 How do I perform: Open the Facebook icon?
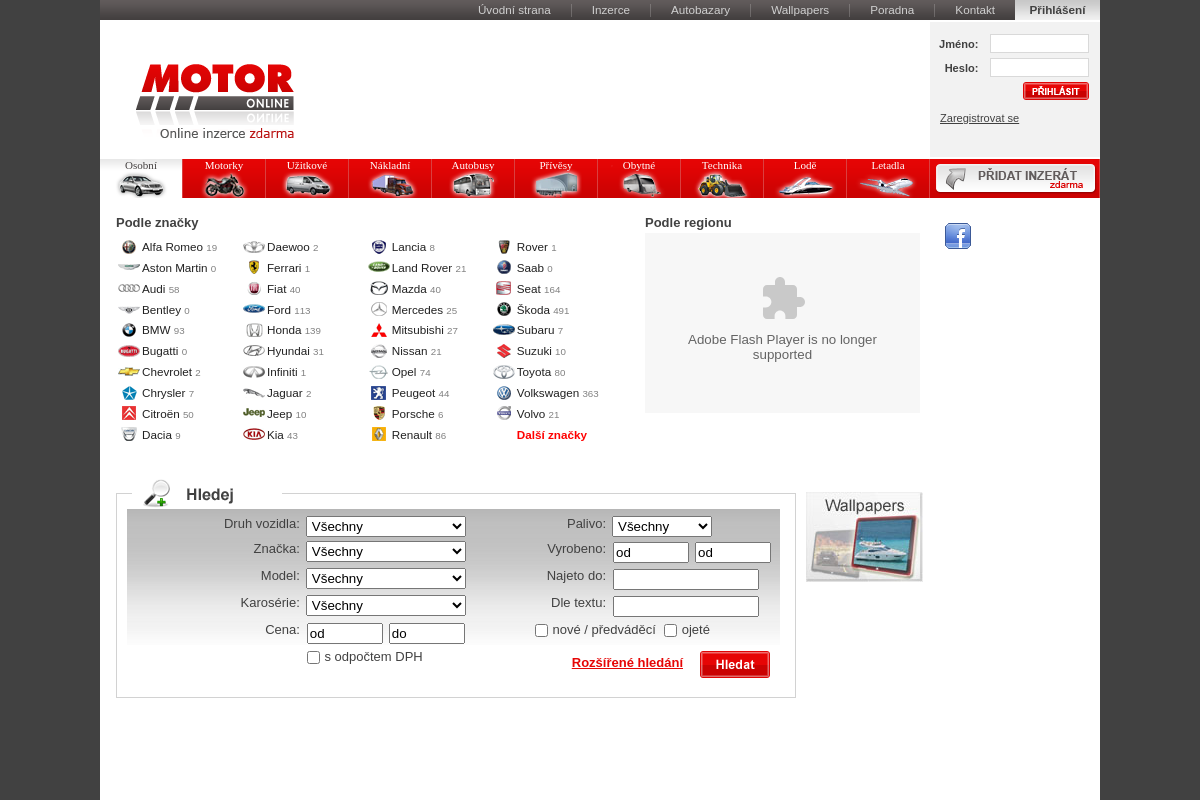coord(957,236)
